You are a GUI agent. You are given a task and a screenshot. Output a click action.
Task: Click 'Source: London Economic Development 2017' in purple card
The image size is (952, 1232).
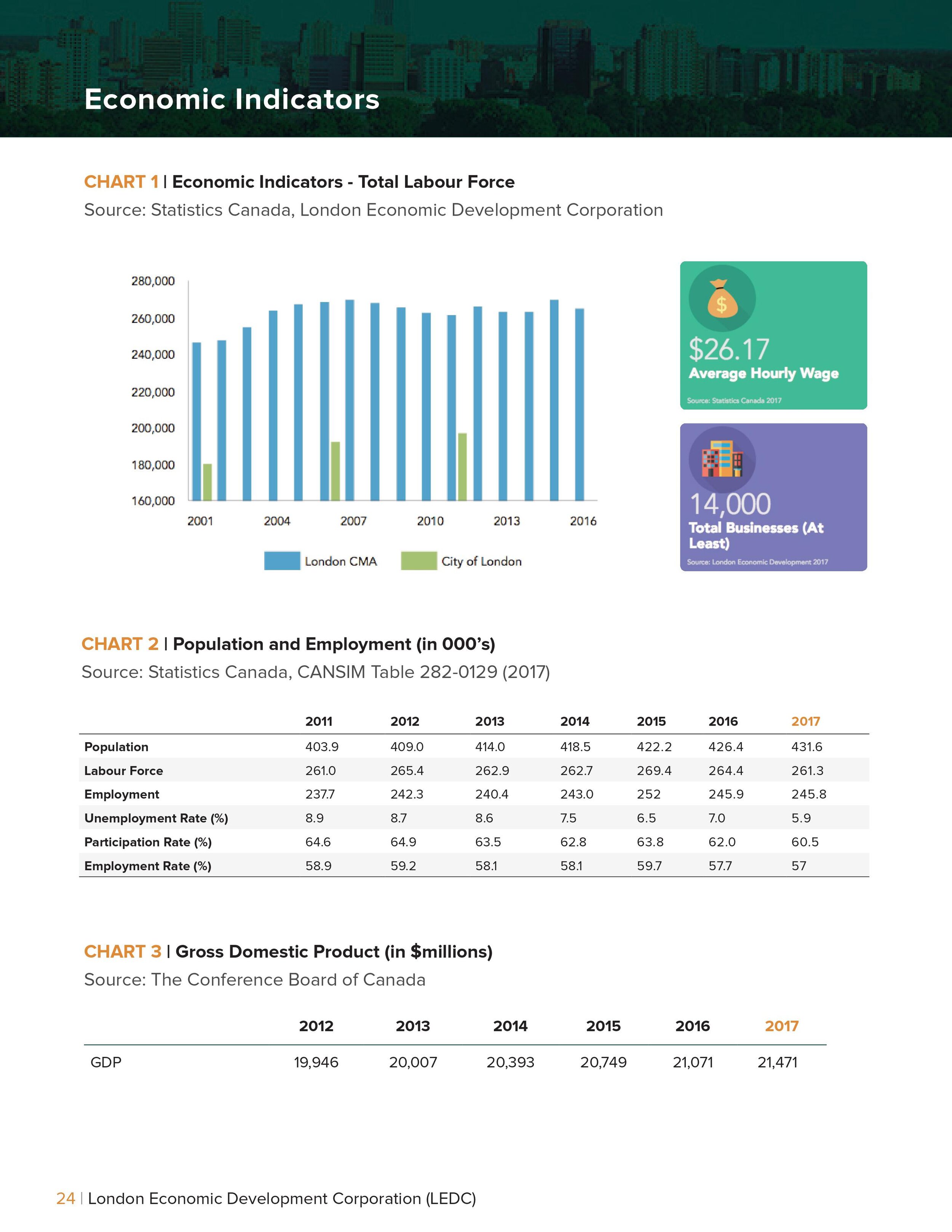757,562
